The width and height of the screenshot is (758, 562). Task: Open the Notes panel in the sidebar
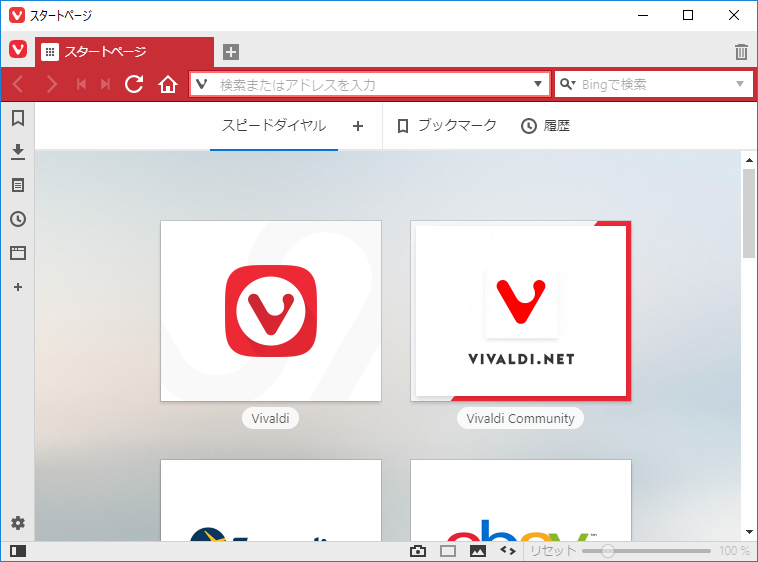18,186
